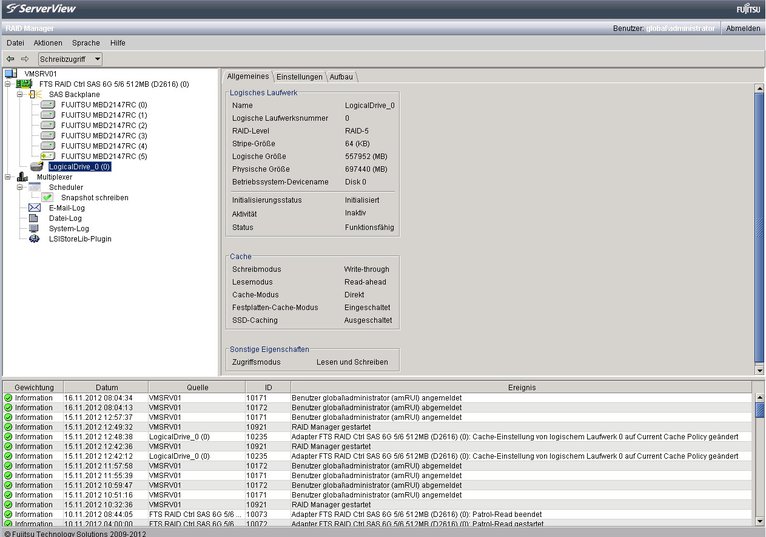
Task: Sort event log by ID column
Action: (x=268, y=387)
